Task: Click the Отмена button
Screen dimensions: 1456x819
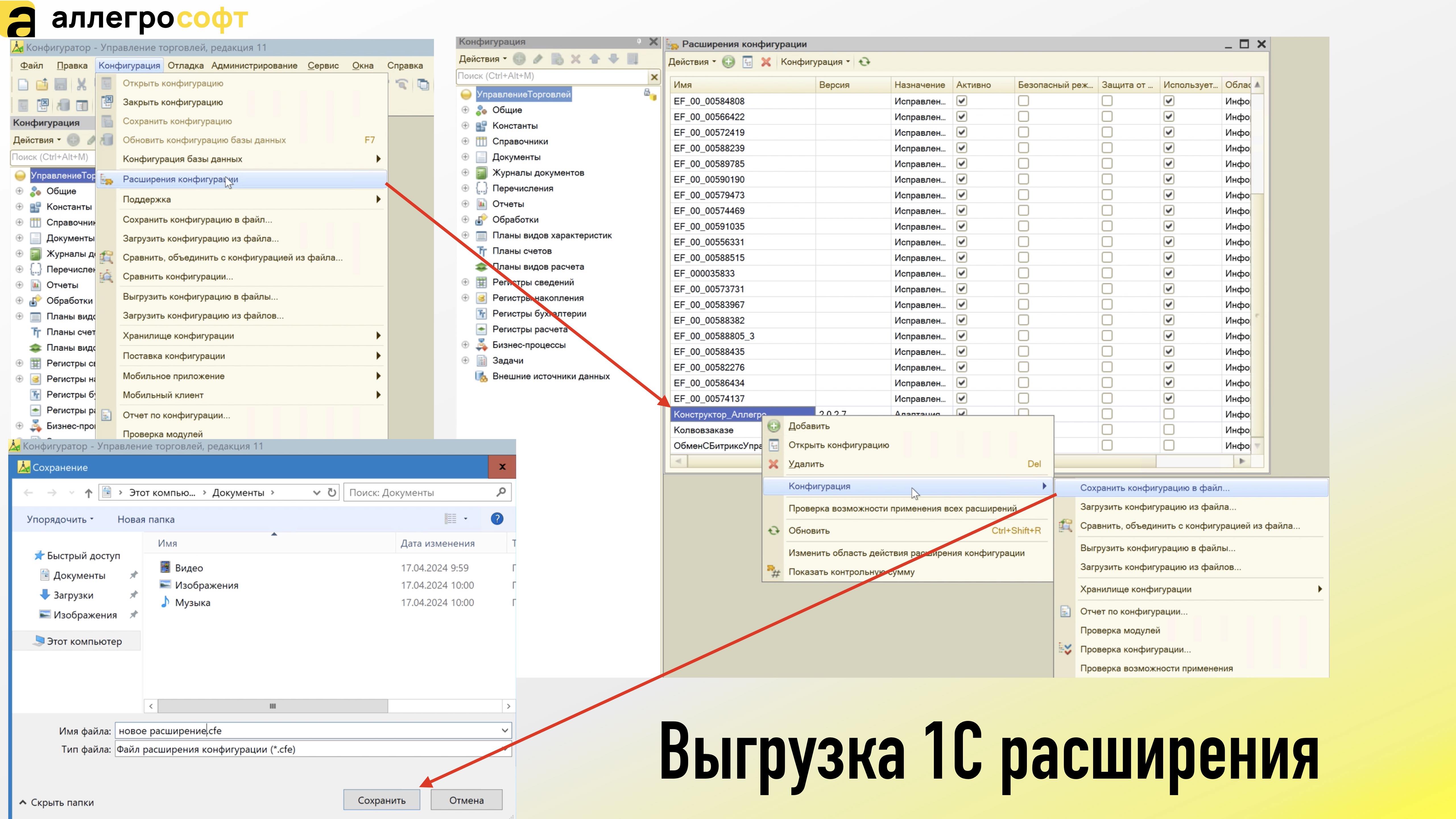Action: [x=466, y=800]
